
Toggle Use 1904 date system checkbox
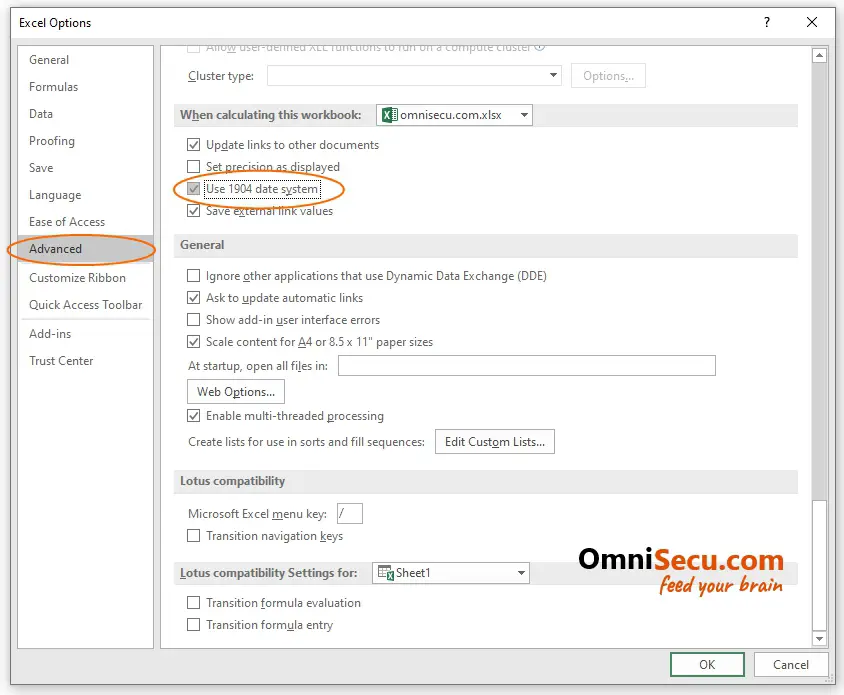pos(193,189)
